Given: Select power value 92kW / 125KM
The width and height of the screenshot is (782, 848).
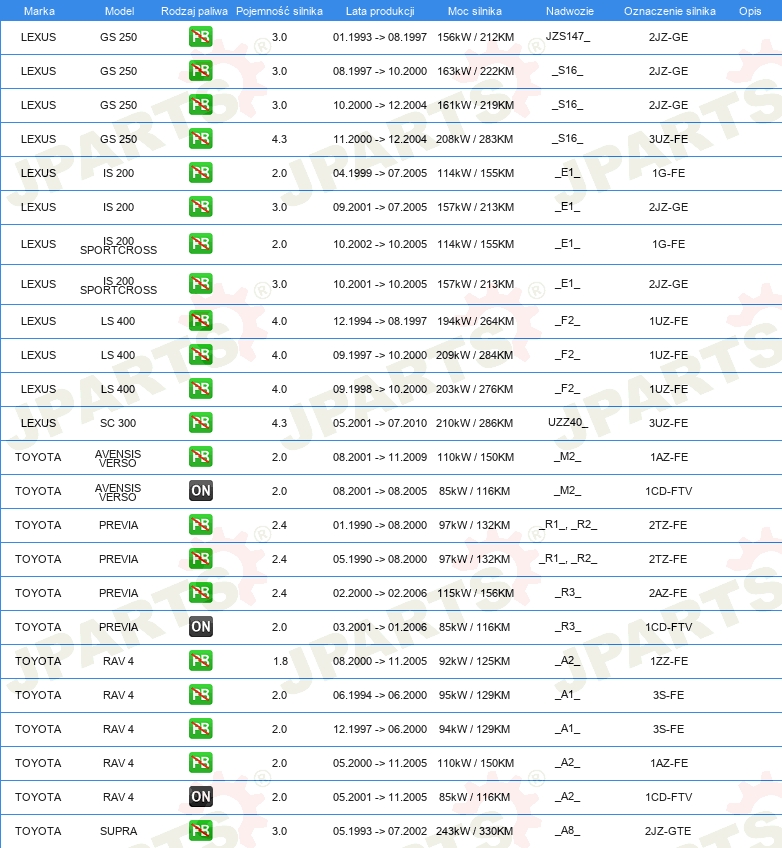Looking at the screenshot, I should (474, 661).
